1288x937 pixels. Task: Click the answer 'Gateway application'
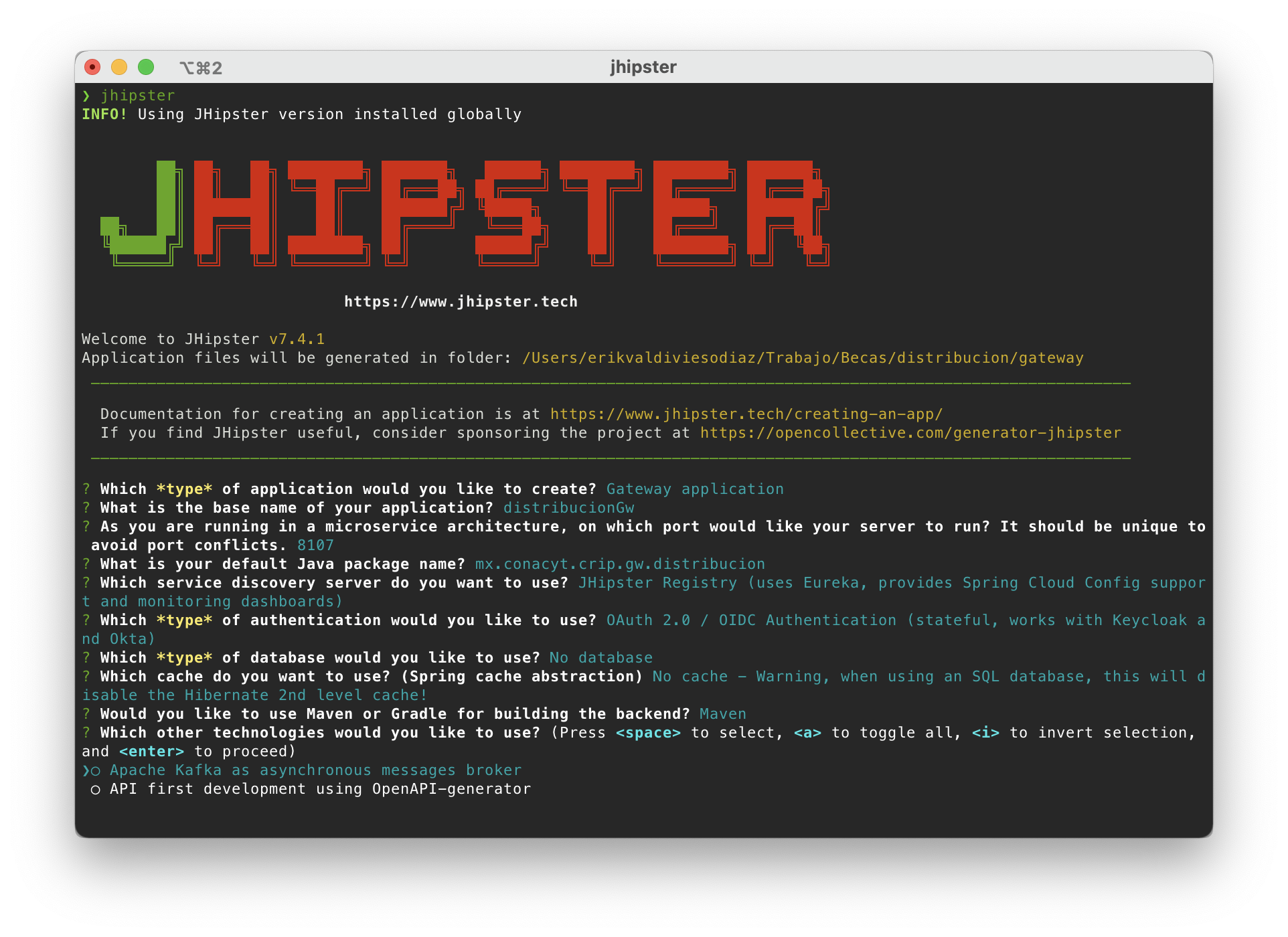click(695, 489)
